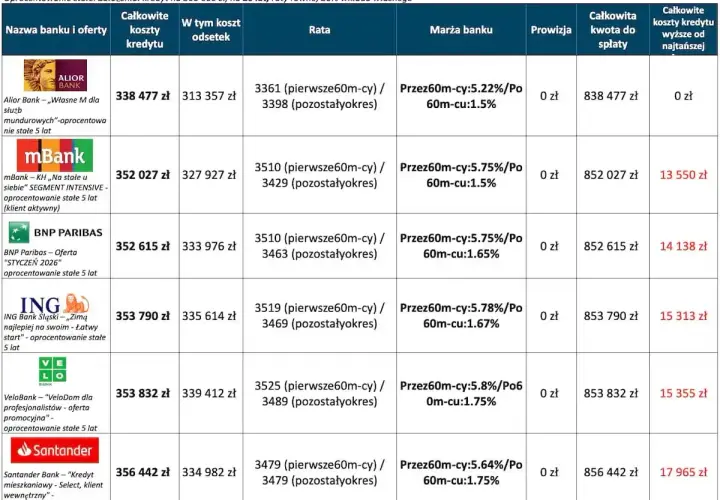Click the rate cell '3519 / 3469' for ING

coord(320,316)
